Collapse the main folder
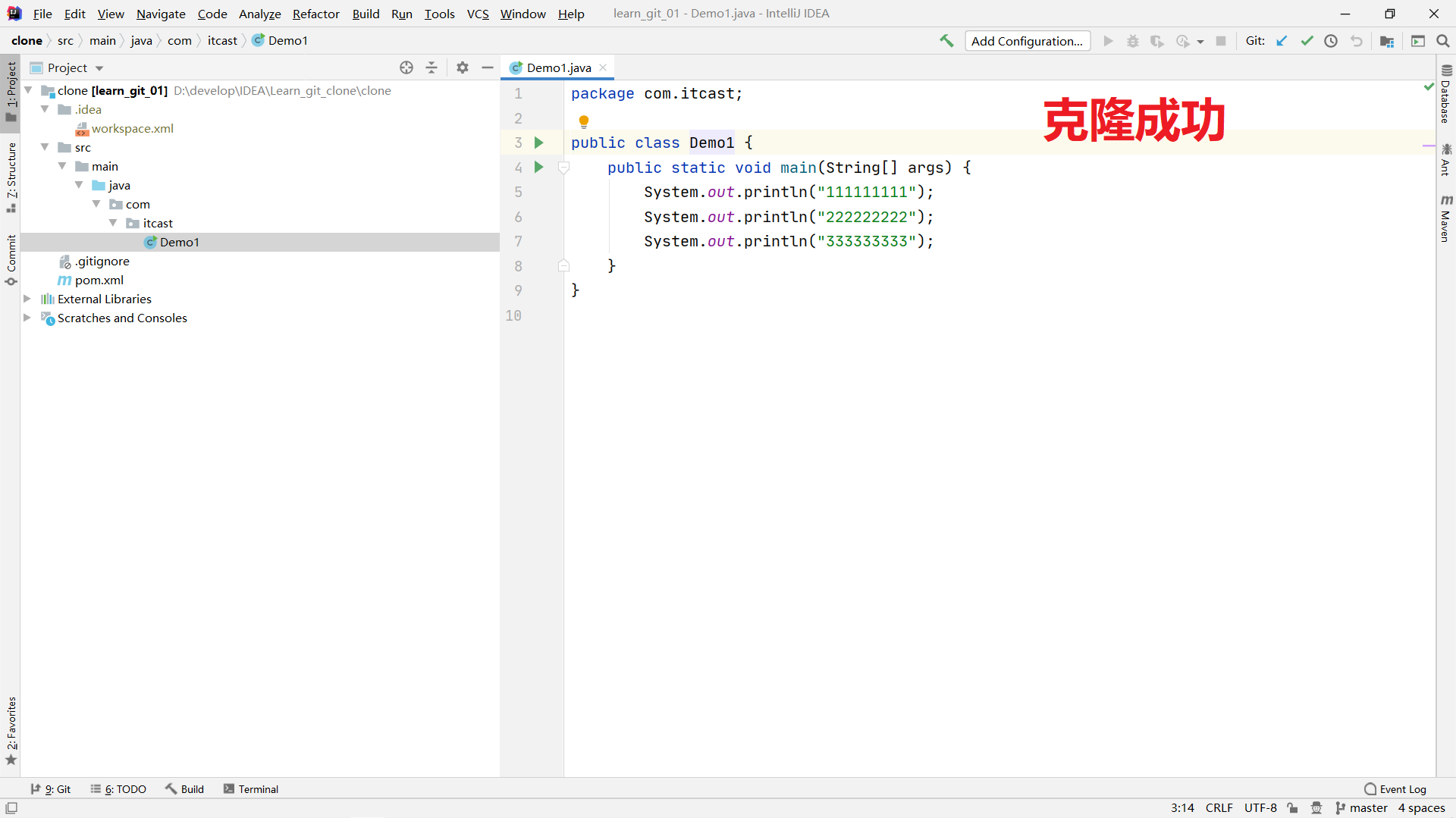This screenshot has height=818, width=1456. pyautogui.click(x=62, y=166)
